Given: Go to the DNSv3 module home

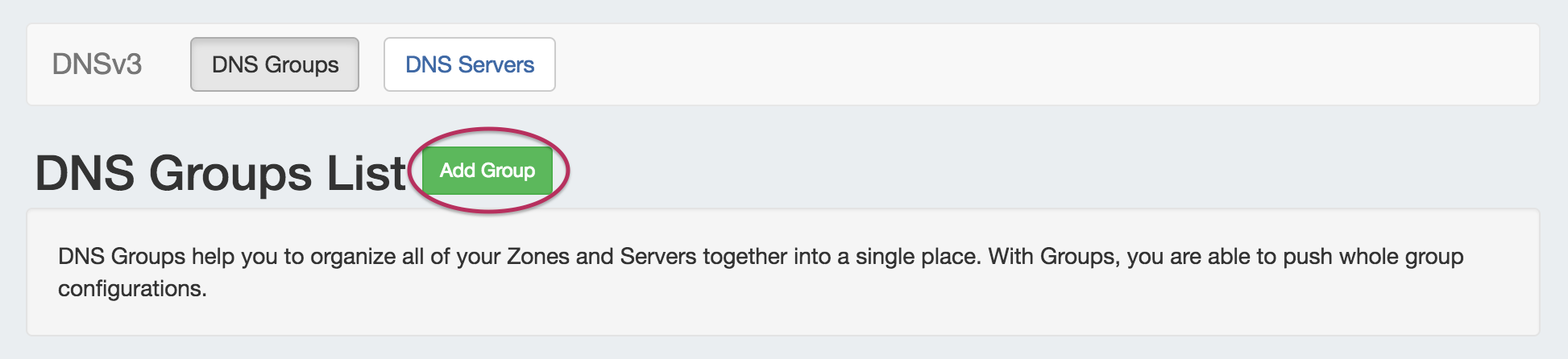Looking at the screenshot, I should [x=97, y=64].
